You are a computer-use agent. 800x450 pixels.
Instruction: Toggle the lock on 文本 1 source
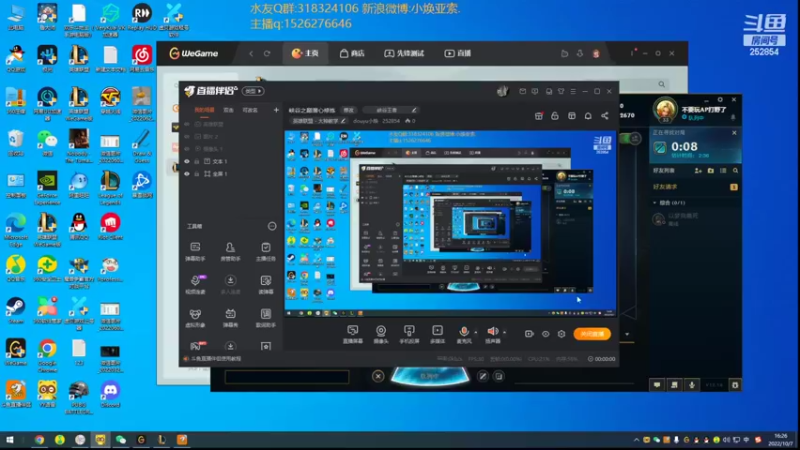pos(197,161)
